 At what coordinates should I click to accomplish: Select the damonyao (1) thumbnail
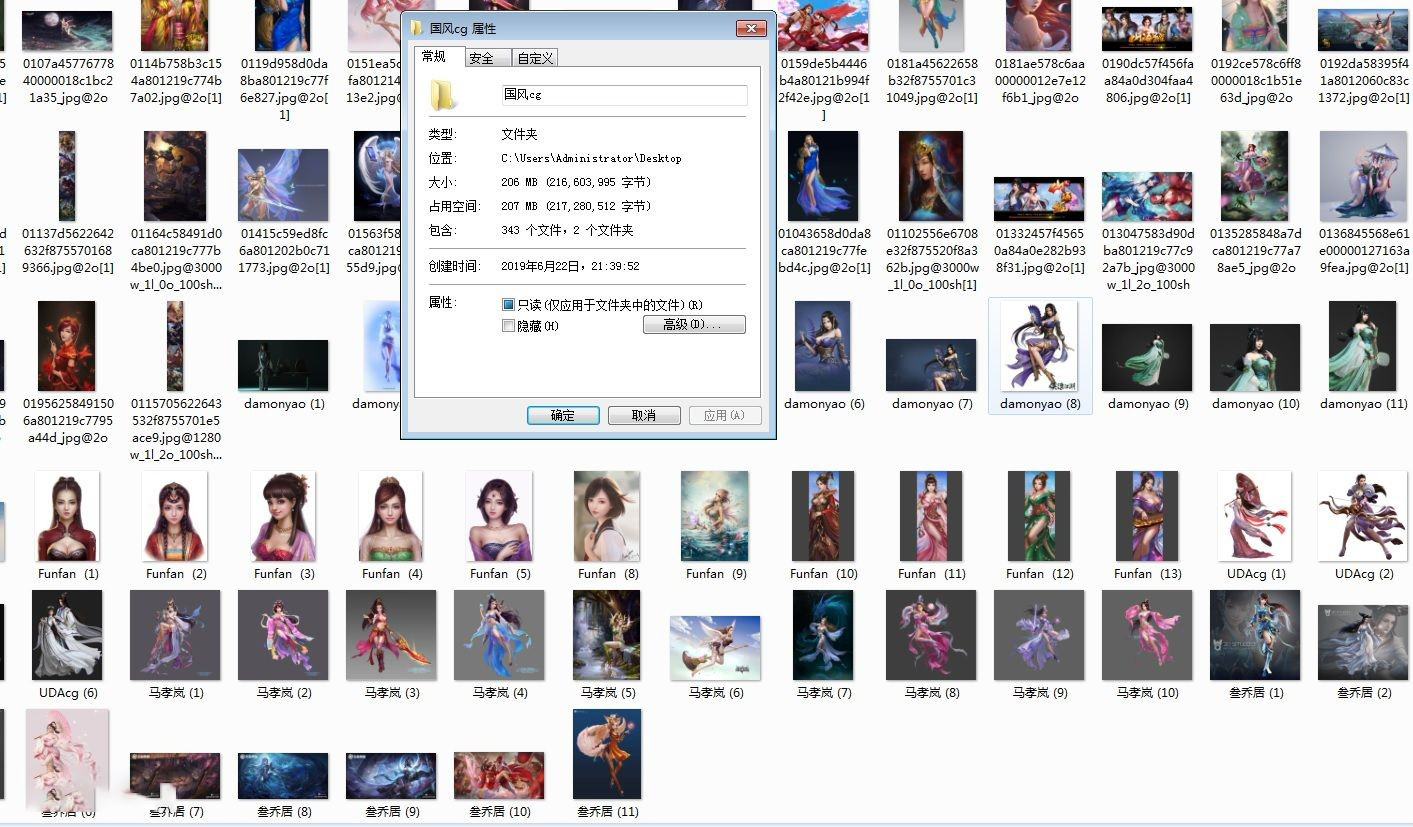[x=283, y=365]
